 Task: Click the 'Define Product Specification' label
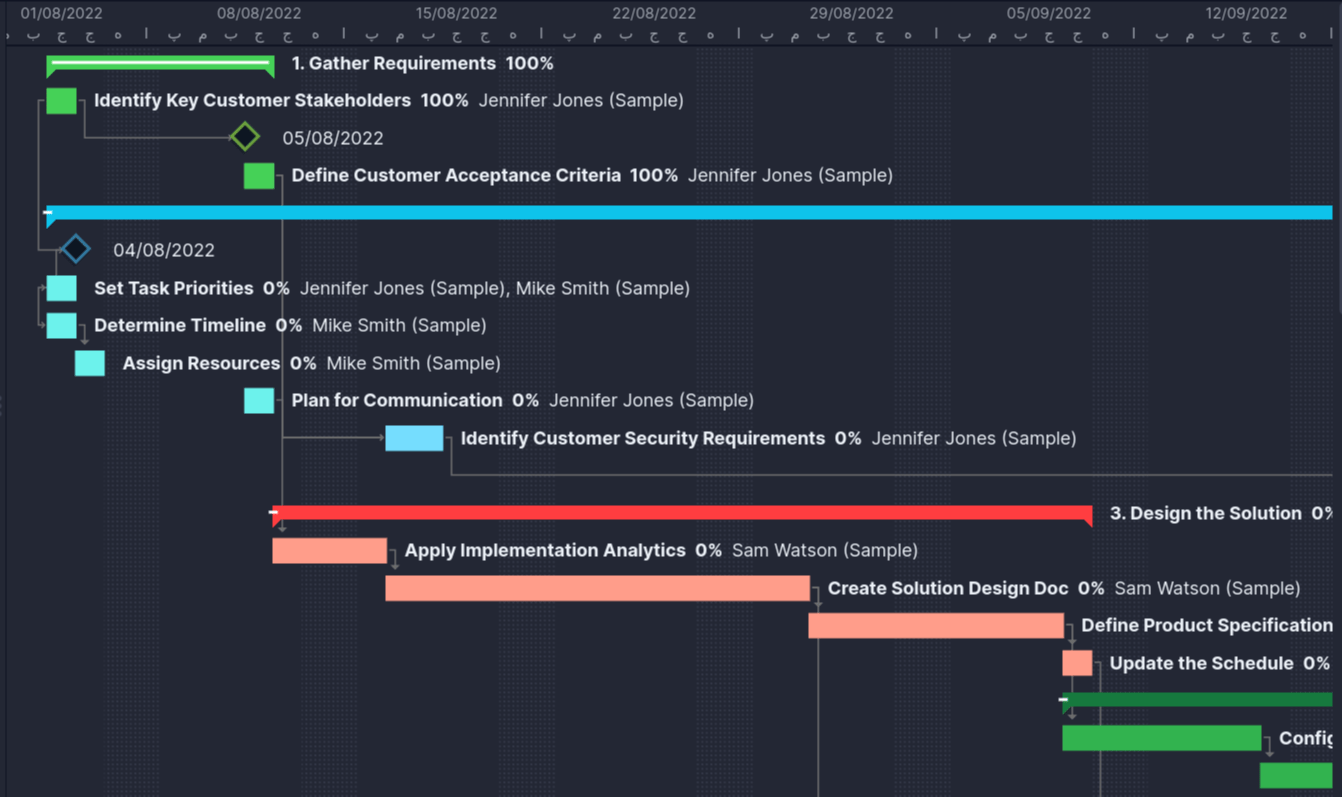(1207, 625)
